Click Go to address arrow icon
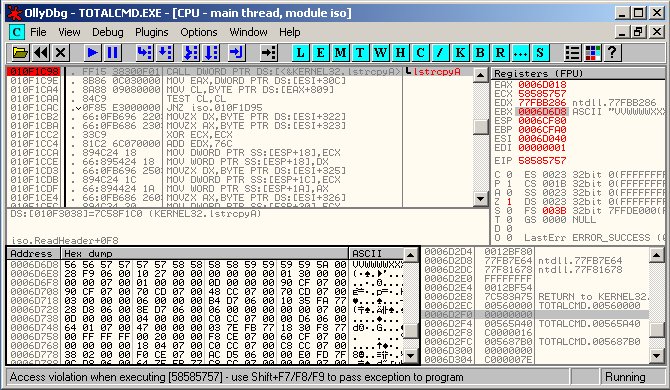 coord(269,53)
